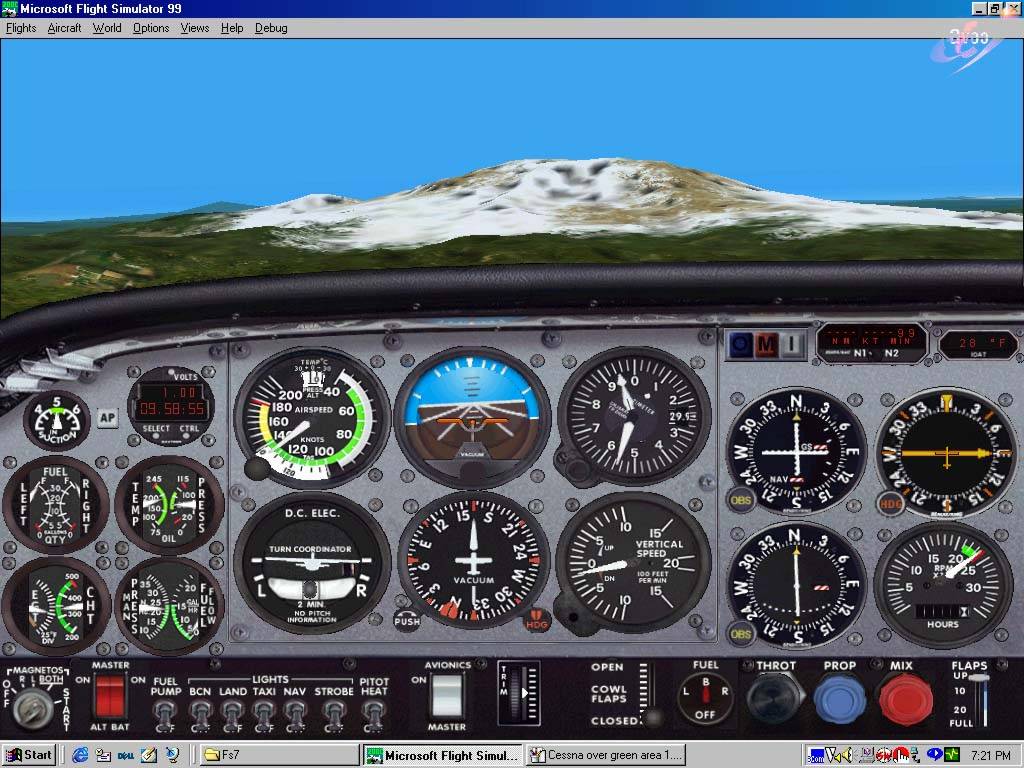
Task: Click the airspeed indicator calibration knob
Action: tap(257, 468)
